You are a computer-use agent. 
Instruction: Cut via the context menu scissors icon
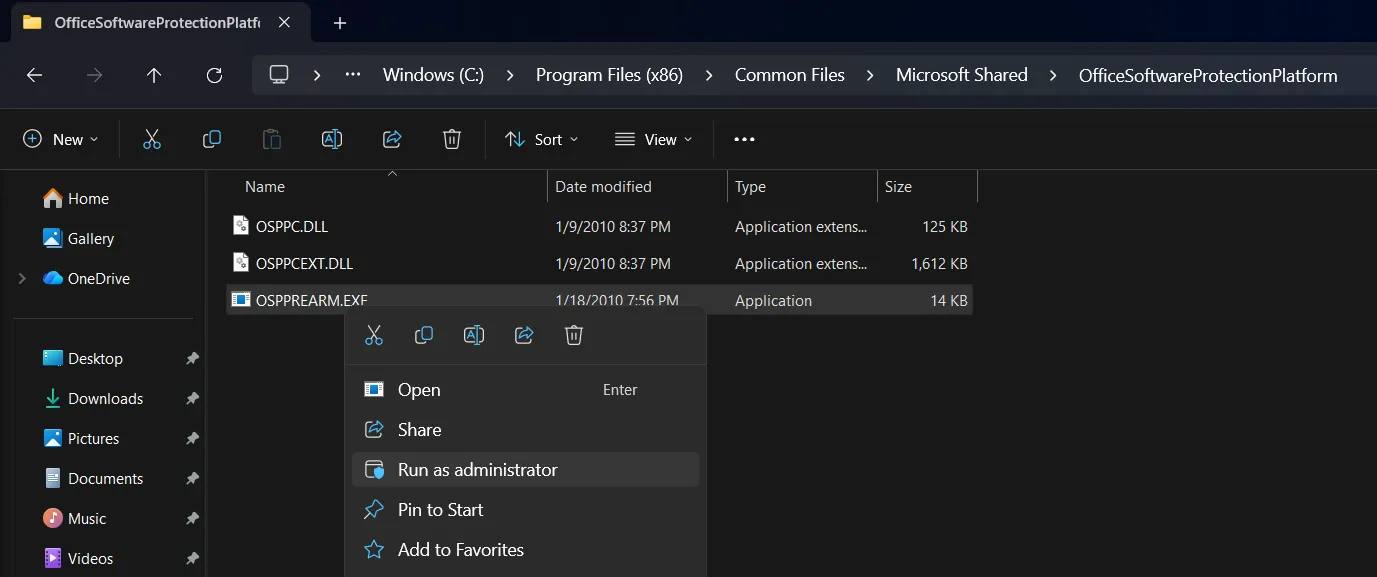tap(374, 336)
